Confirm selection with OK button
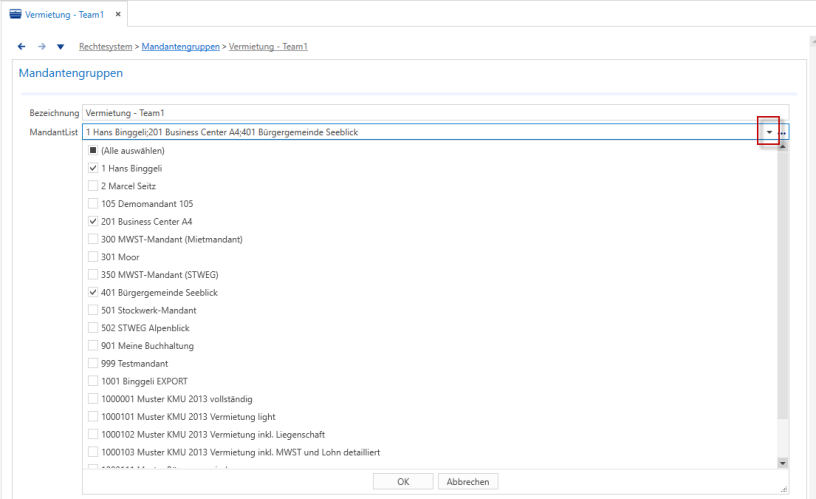816x499 pixels. tap(403, 481)
